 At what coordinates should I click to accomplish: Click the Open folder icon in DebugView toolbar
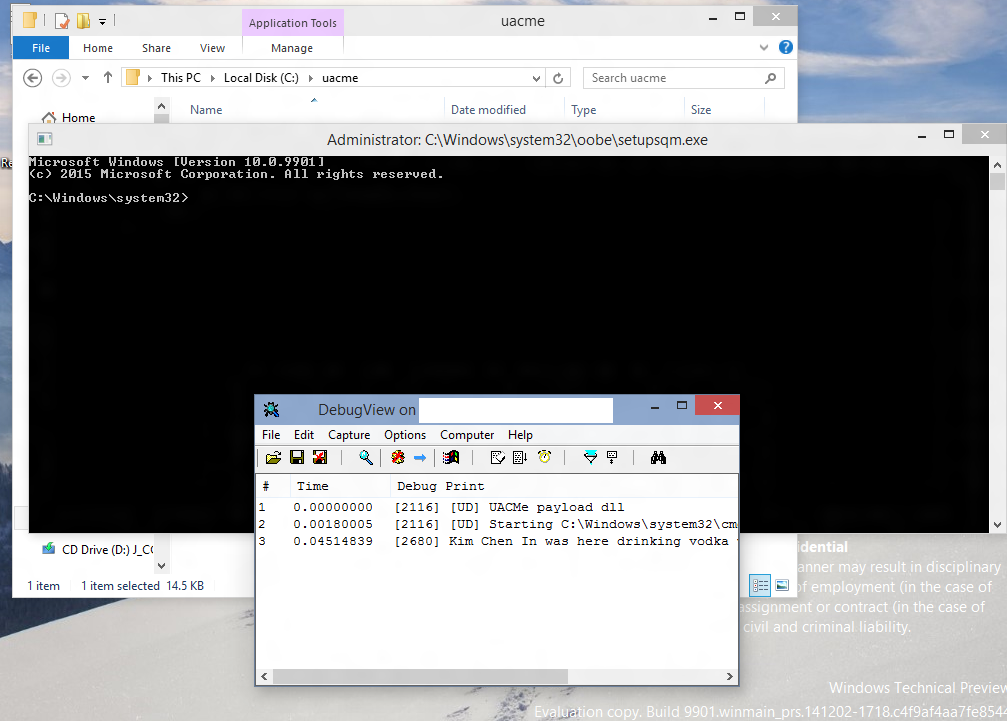click(273, 458)
